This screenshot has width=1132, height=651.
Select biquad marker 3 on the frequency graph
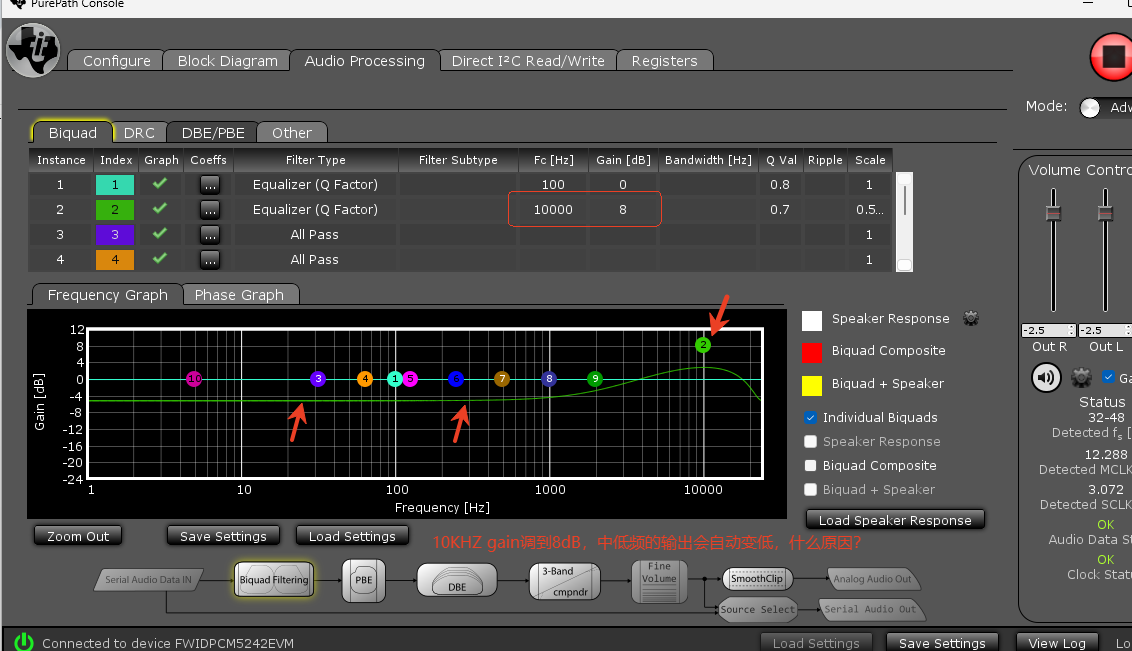(318, 379)
